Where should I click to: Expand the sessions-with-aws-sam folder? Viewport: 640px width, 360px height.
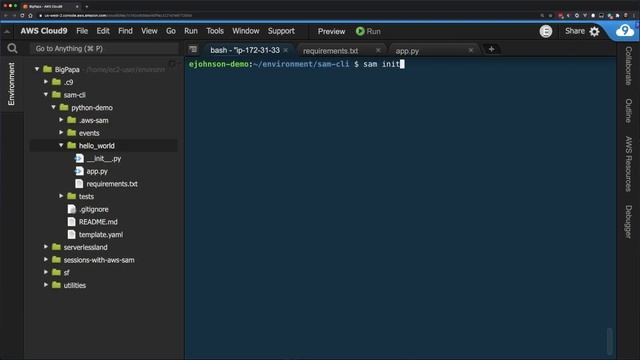[x=46, y=259]
